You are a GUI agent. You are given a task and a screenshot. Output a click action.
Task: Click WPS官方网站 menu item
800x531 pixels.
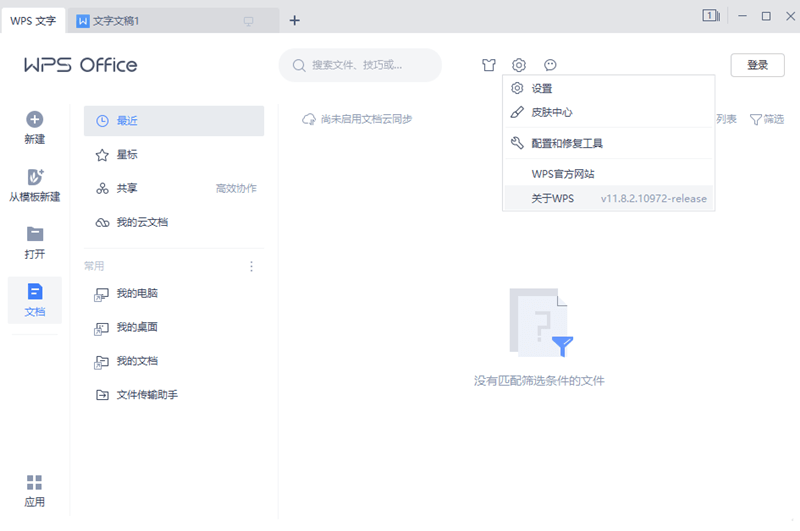click(x=563, y=174)
